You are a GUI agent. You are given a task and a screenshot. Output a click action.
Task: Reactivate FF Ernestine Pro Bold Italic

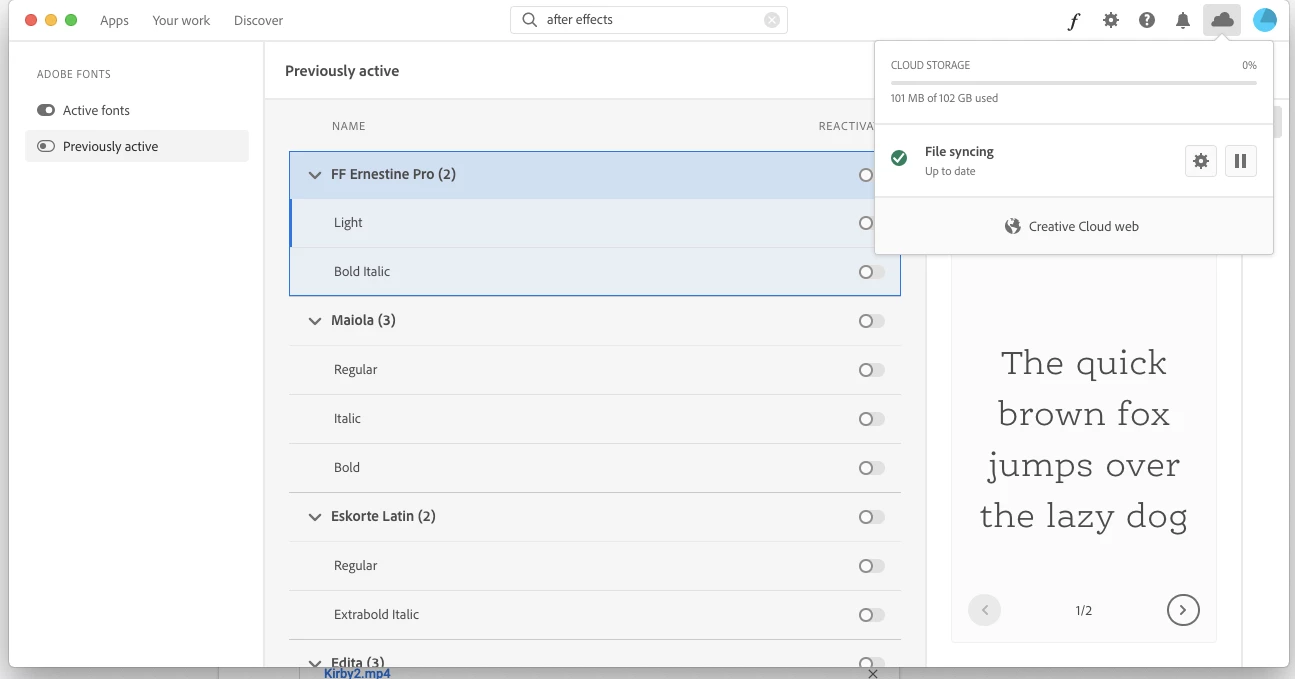(872, 272)
